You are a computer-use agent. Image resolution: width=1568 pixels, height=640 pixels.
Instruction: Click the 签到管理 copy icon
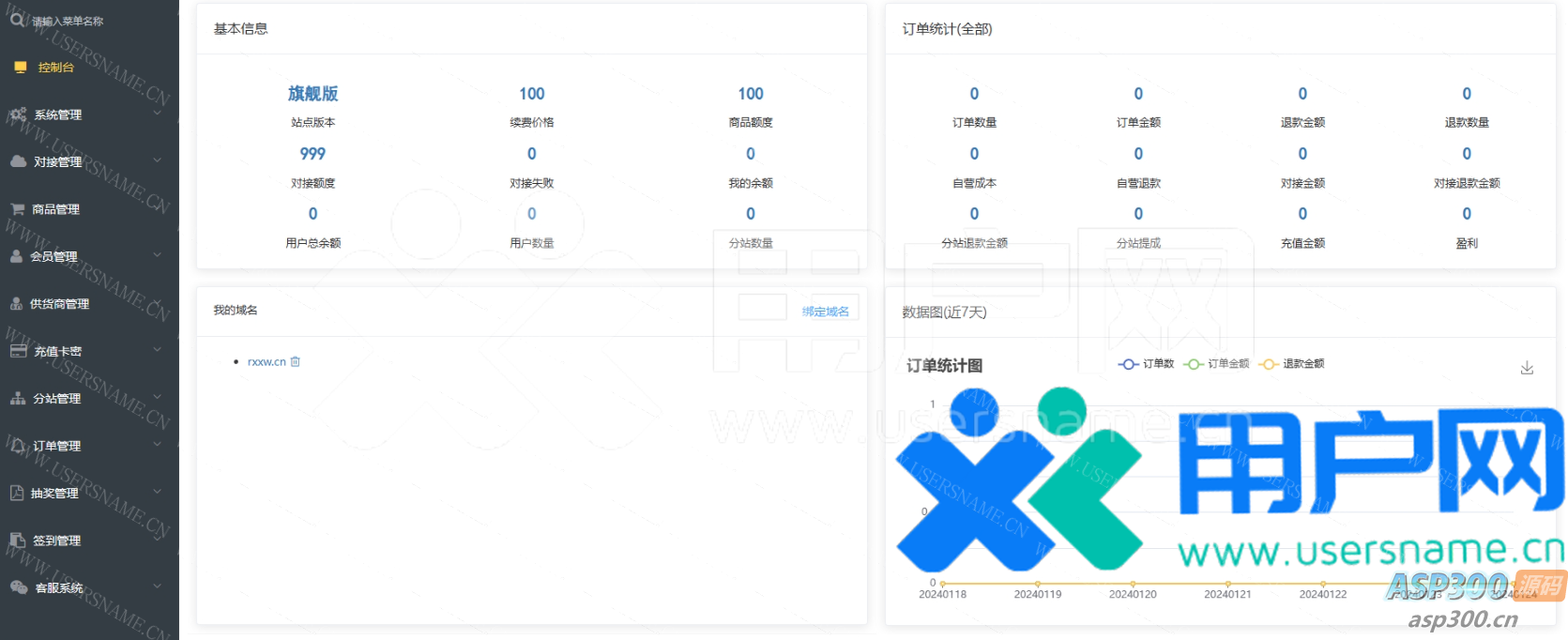(18, 541)
